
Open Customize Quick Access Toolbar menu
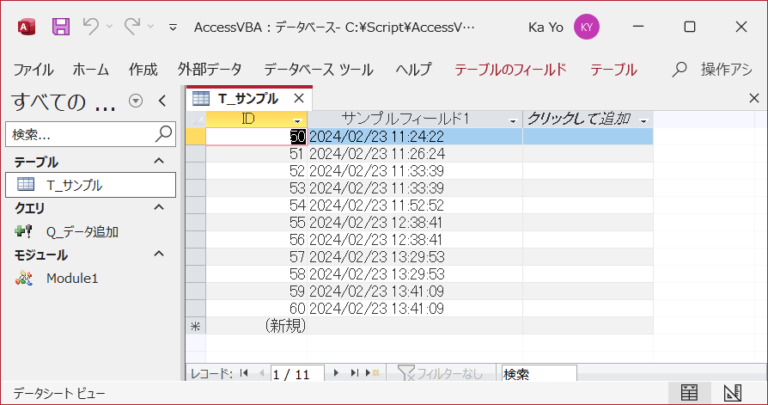click(173, 27)
